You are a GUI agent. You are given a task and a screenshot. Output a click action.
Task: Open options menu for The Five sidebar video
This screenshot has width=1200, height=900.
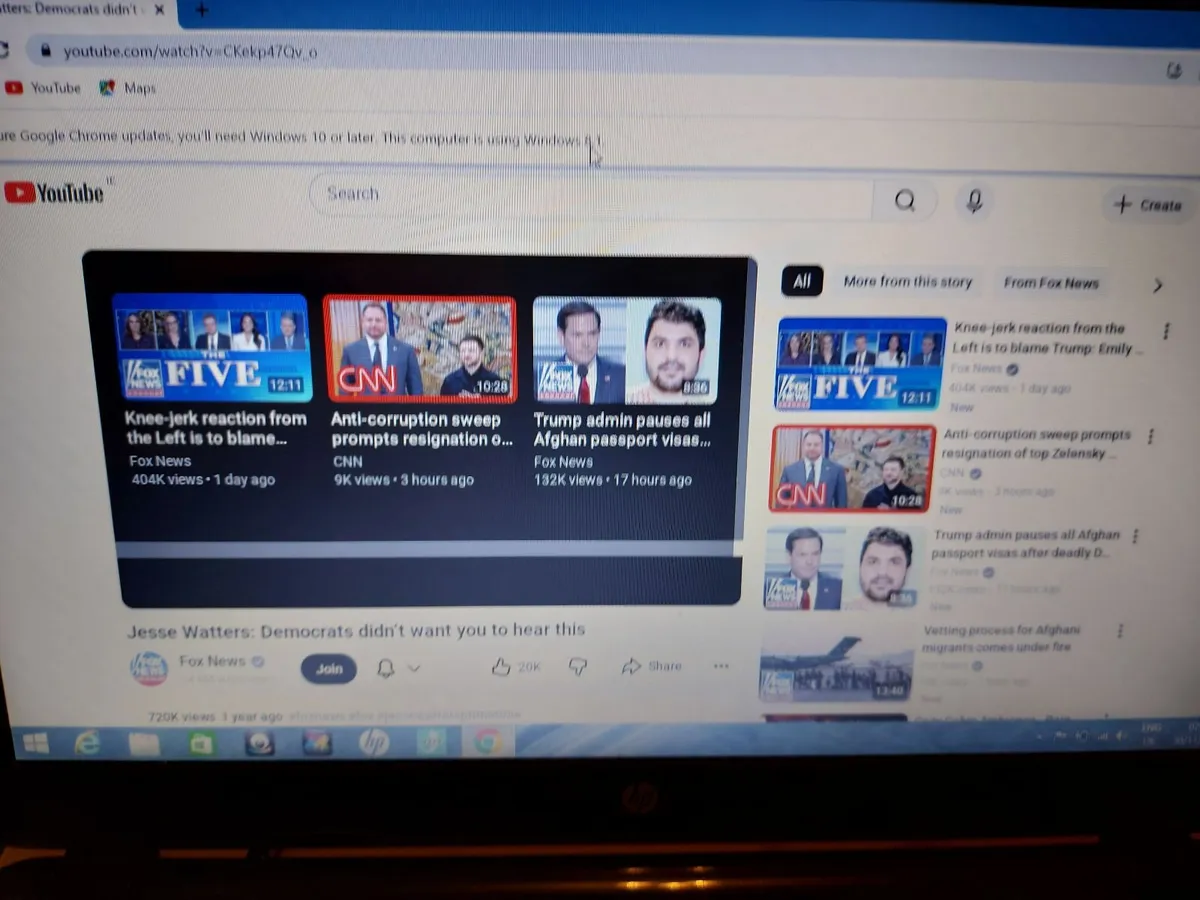pos(1165,331)
